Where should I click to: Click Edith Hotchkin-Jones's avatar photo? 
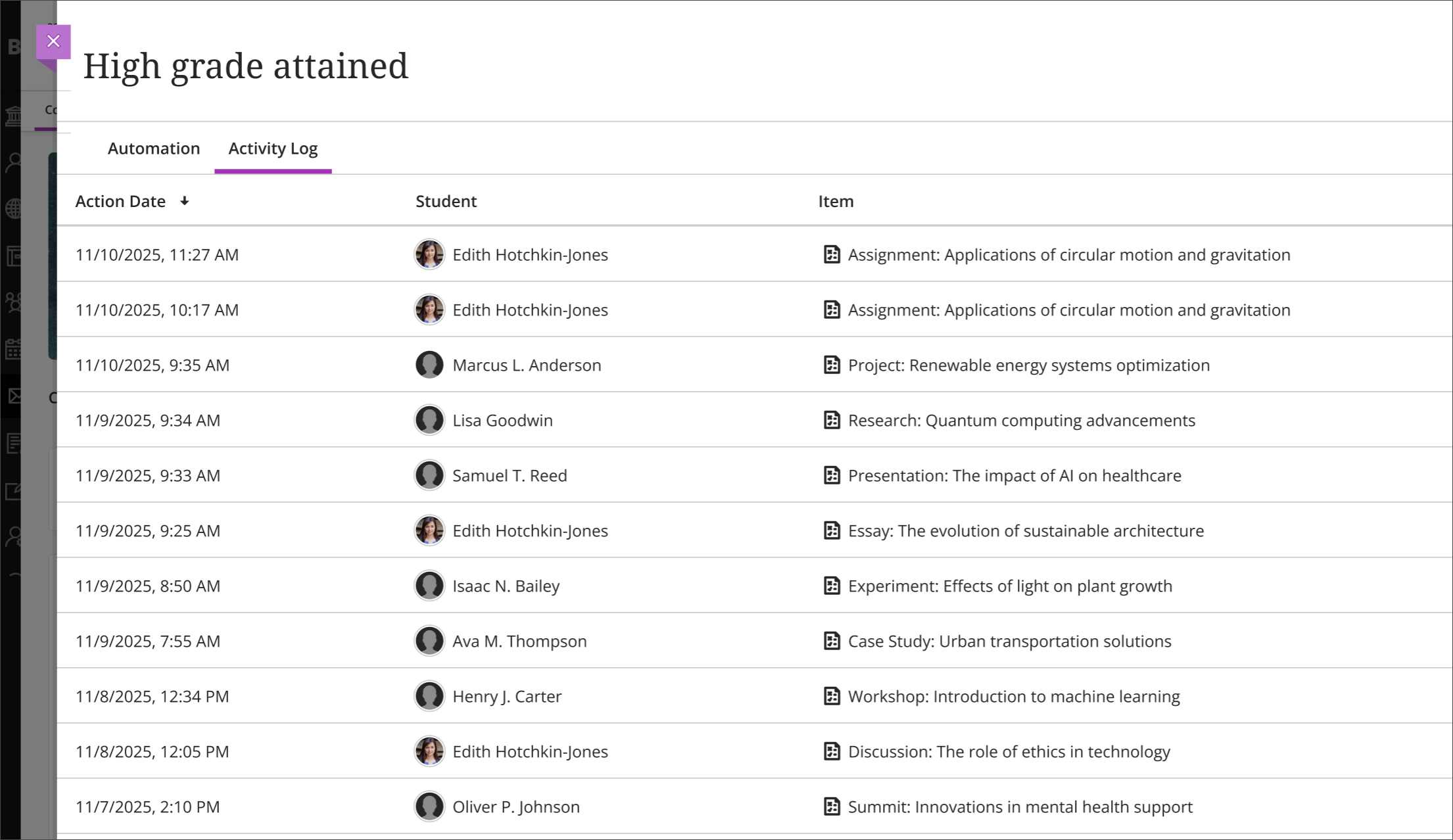coord(429,254)
